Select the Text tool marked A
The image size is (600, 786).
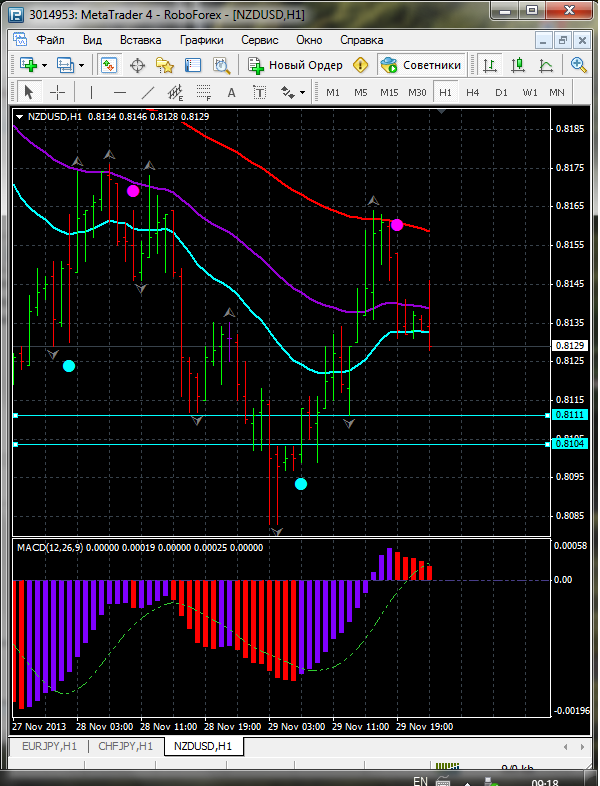click(231, 92)
